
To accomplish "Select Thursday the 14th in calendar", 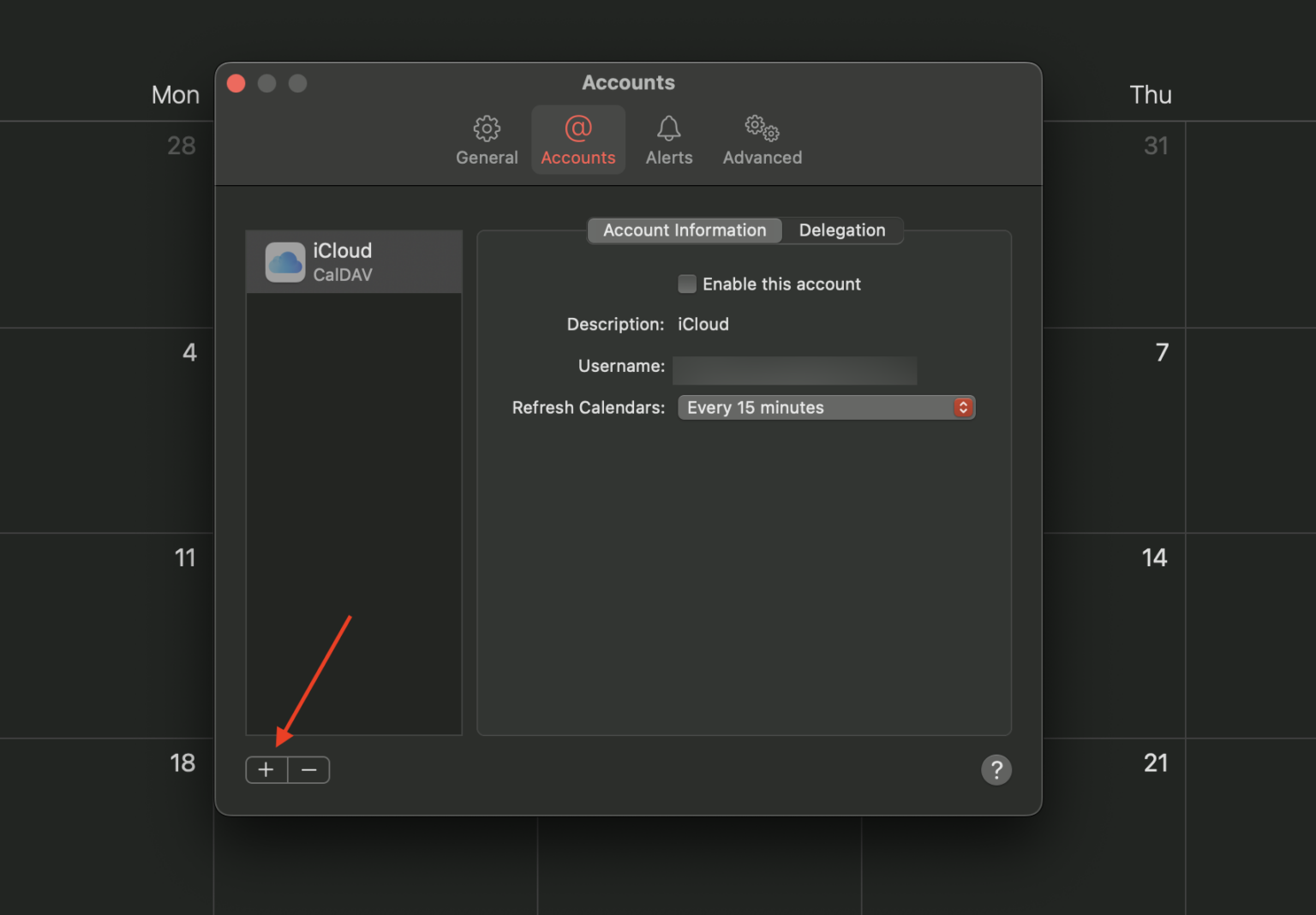I will (x=1154, y=558).
